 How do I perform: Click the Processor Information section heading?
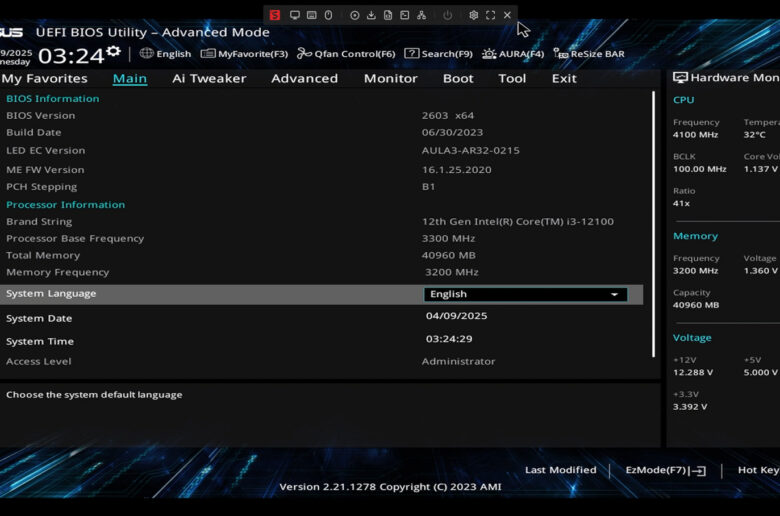[x=66, y=205]
